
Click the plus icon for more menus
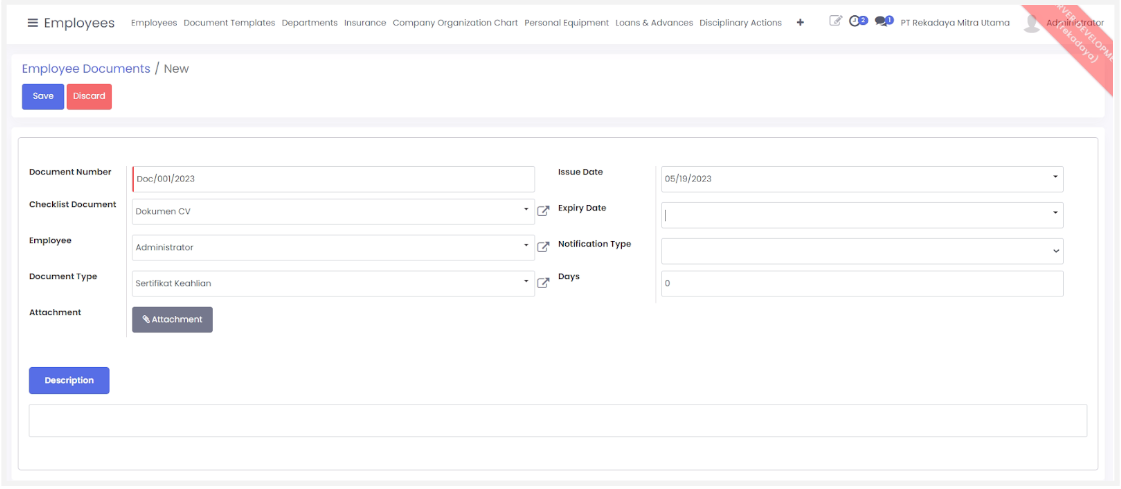click(x=800, y=23)
